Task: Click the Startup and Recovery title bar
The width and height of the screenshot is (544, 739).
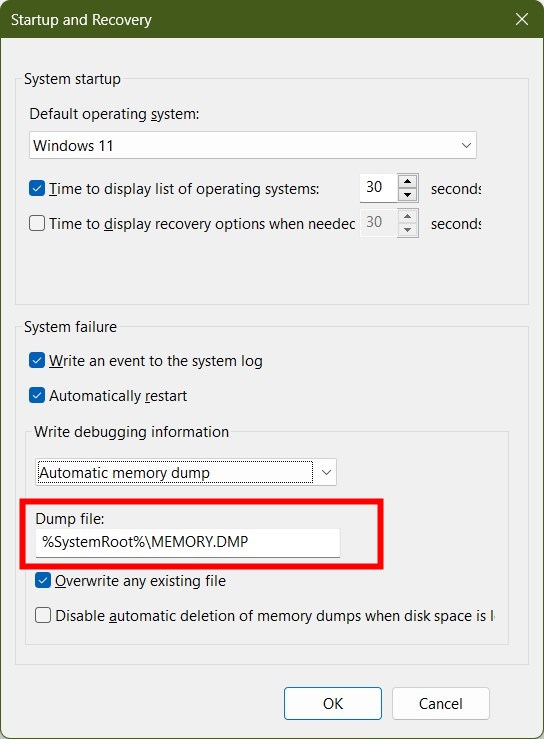Action: [x=255, y=19]
